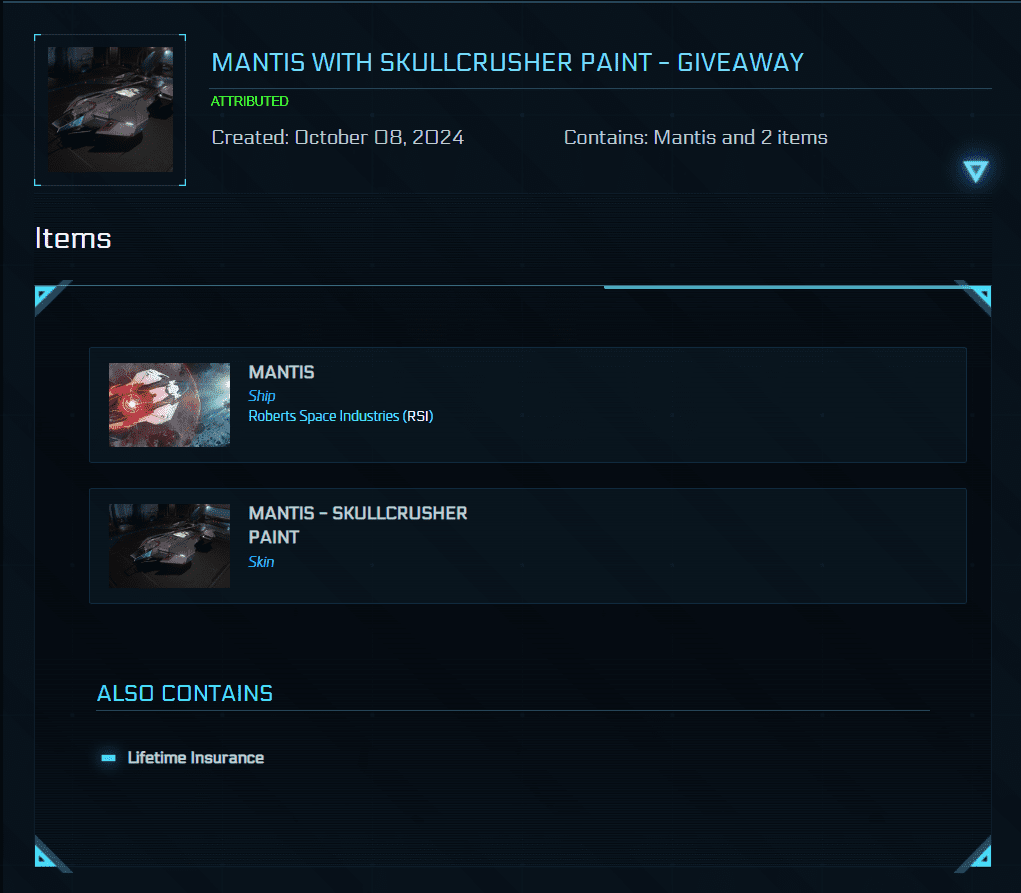
Task: Click the bottom-left corner bracket of the Items panel
Action: tap(48, 853)
